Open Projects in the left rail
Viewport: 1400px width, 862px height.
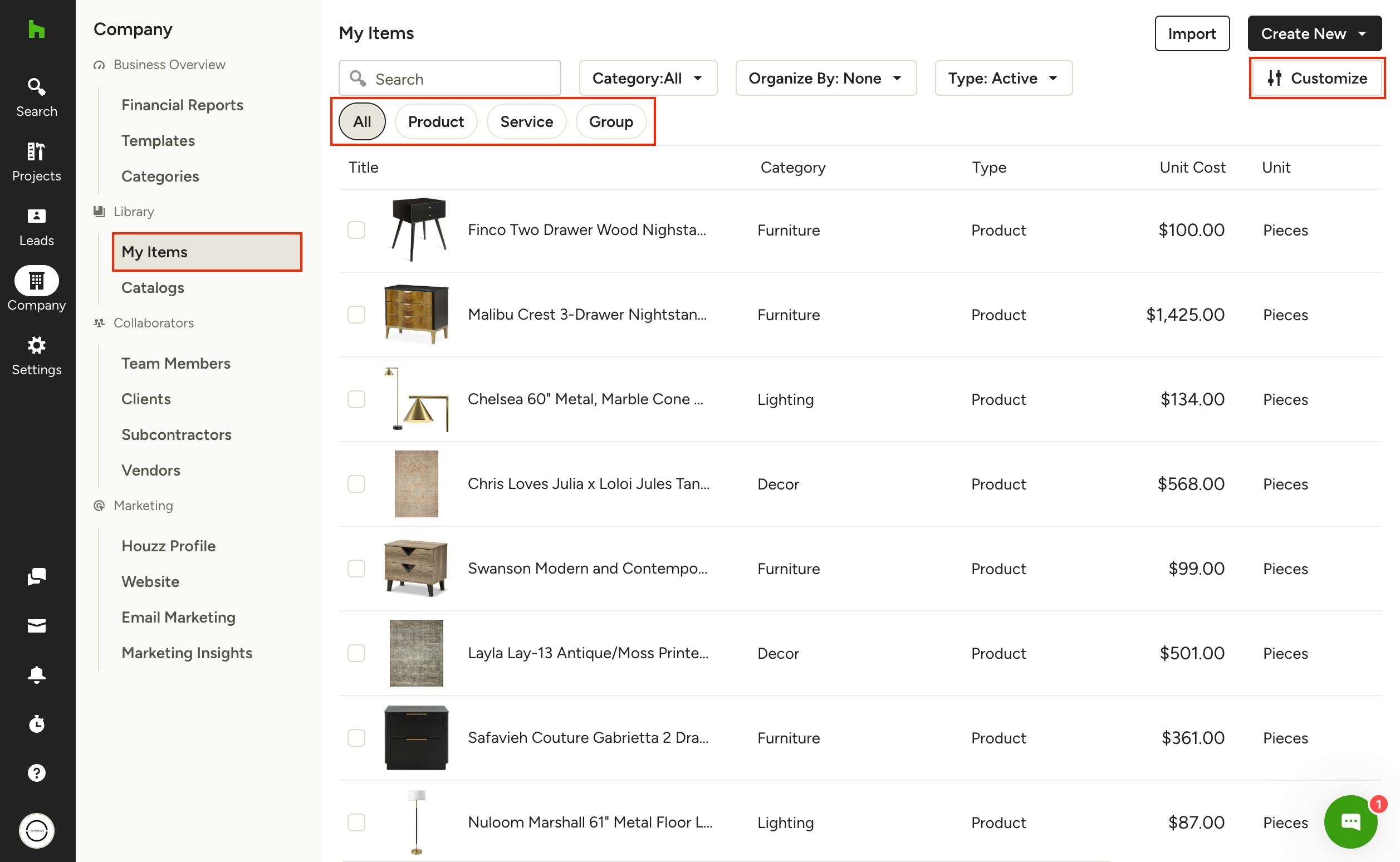click(37, 163)
